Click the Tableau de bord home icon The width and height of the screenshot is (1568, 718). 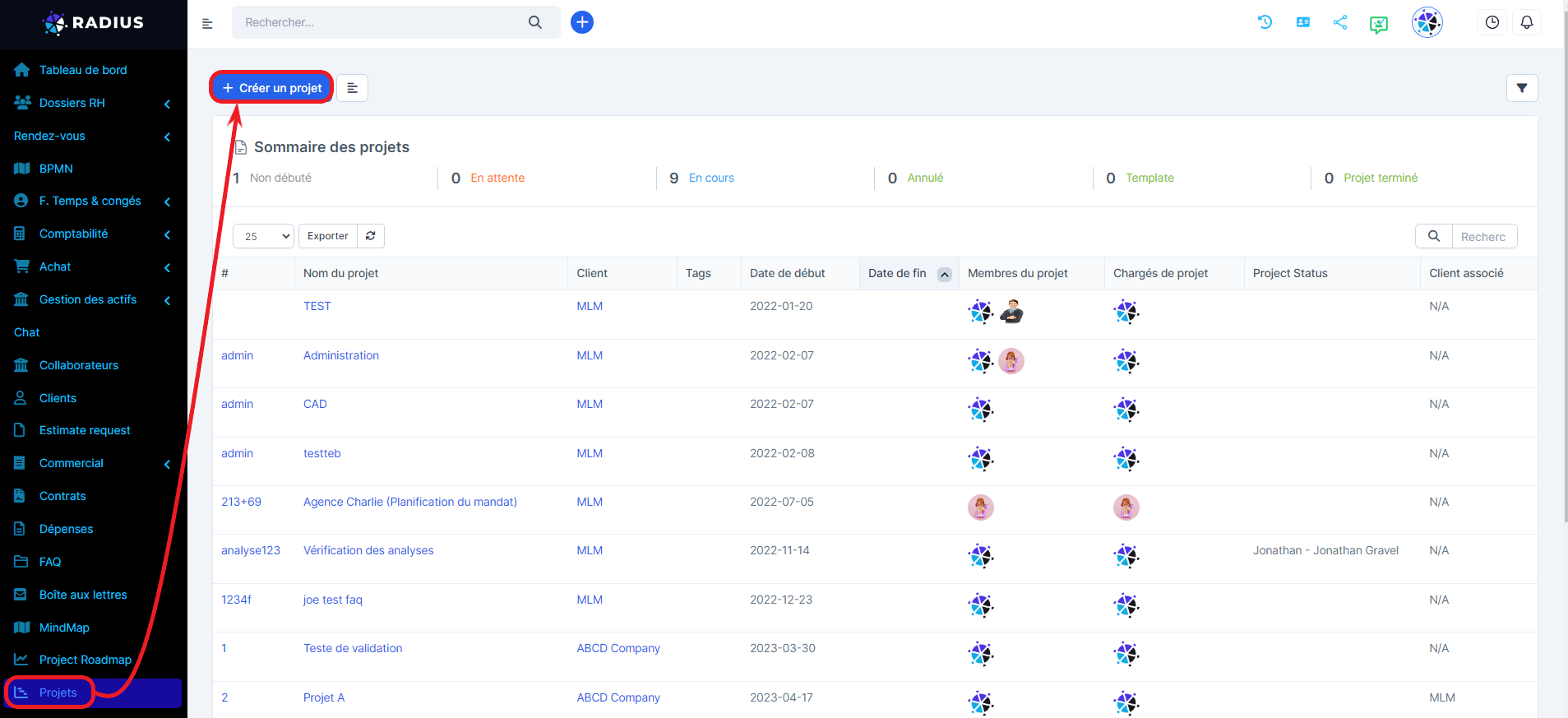[22, 70]
